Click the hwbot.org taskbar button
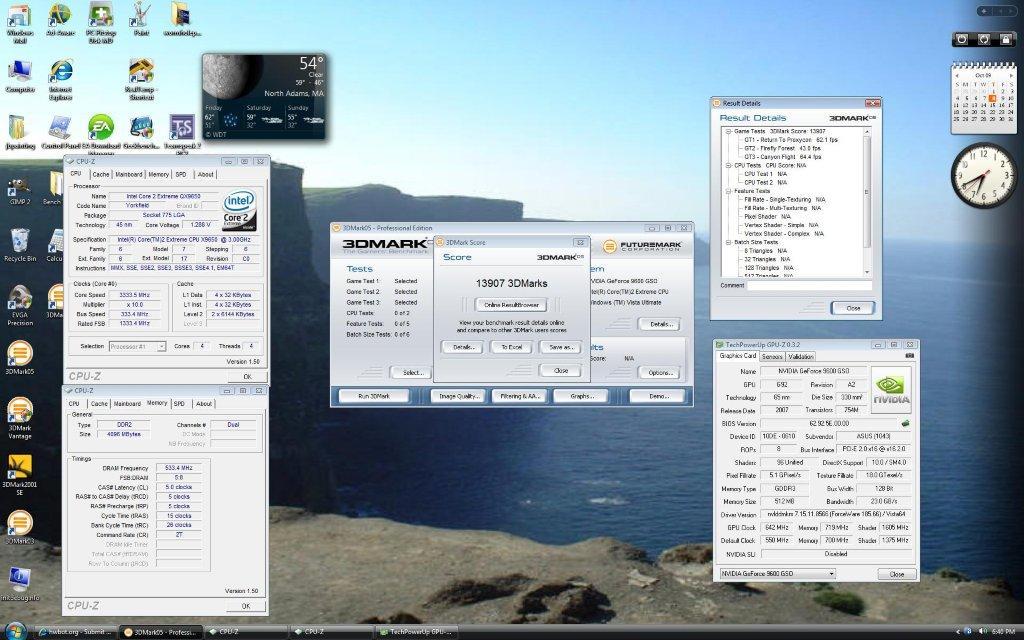This screenshot has height=640, width=1024. 76,632
